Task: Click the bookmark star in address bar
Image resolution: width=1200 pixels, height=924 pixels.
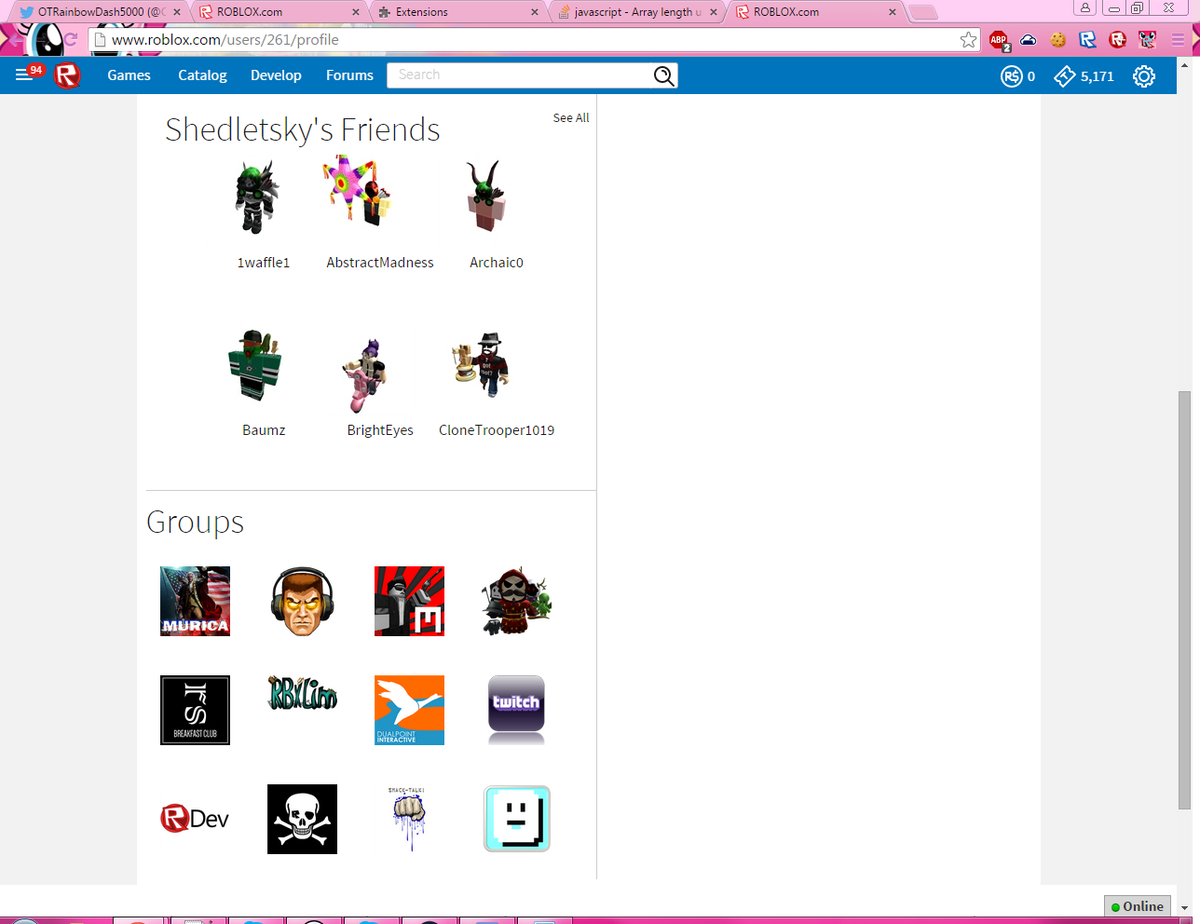Action: click(968, 40)
